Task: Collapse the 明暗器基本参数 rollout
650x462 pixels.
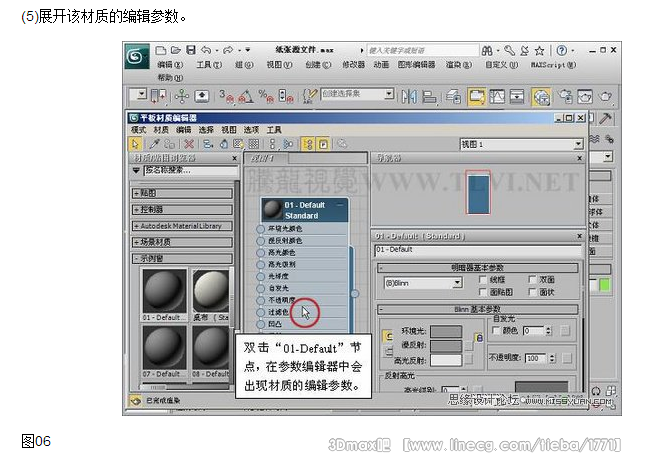Action: (478, 268)
